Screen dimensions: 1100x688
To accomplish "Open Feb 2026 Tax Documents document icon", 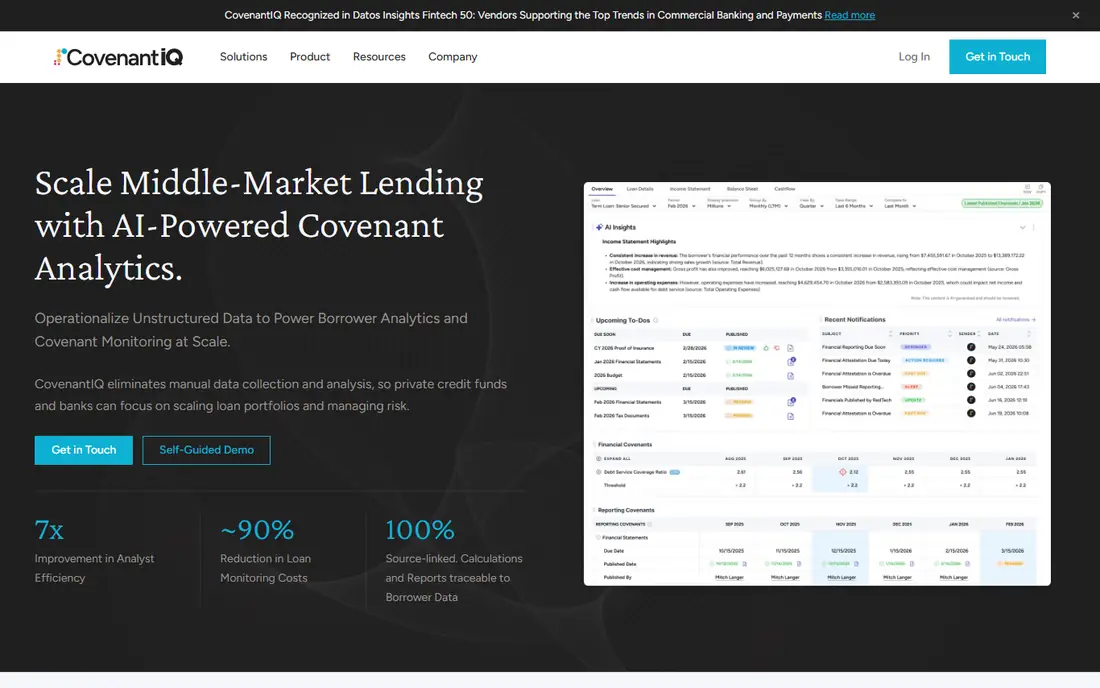I will tap(791, 417).
